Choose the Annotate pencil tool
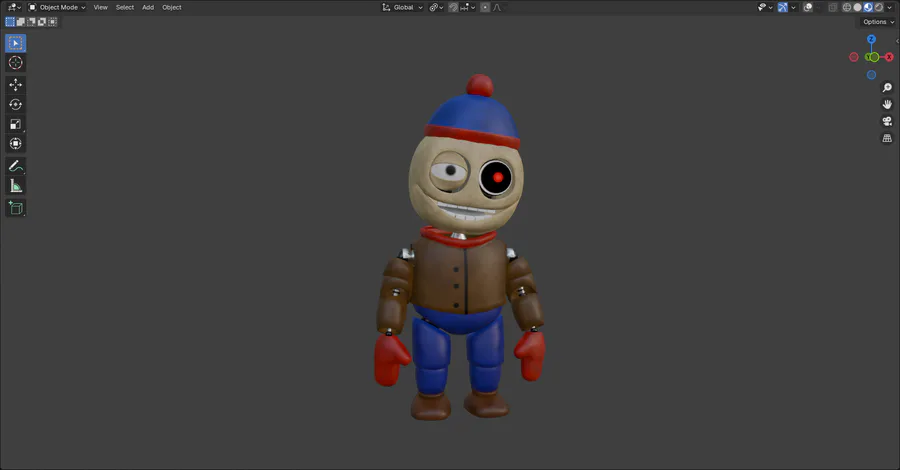This screenshot has width=900, height=470. pos(15,166)
